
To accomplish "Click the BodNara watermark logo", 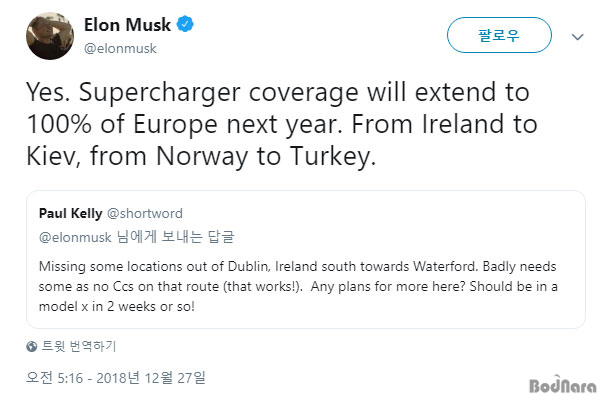I will (563, 385).
